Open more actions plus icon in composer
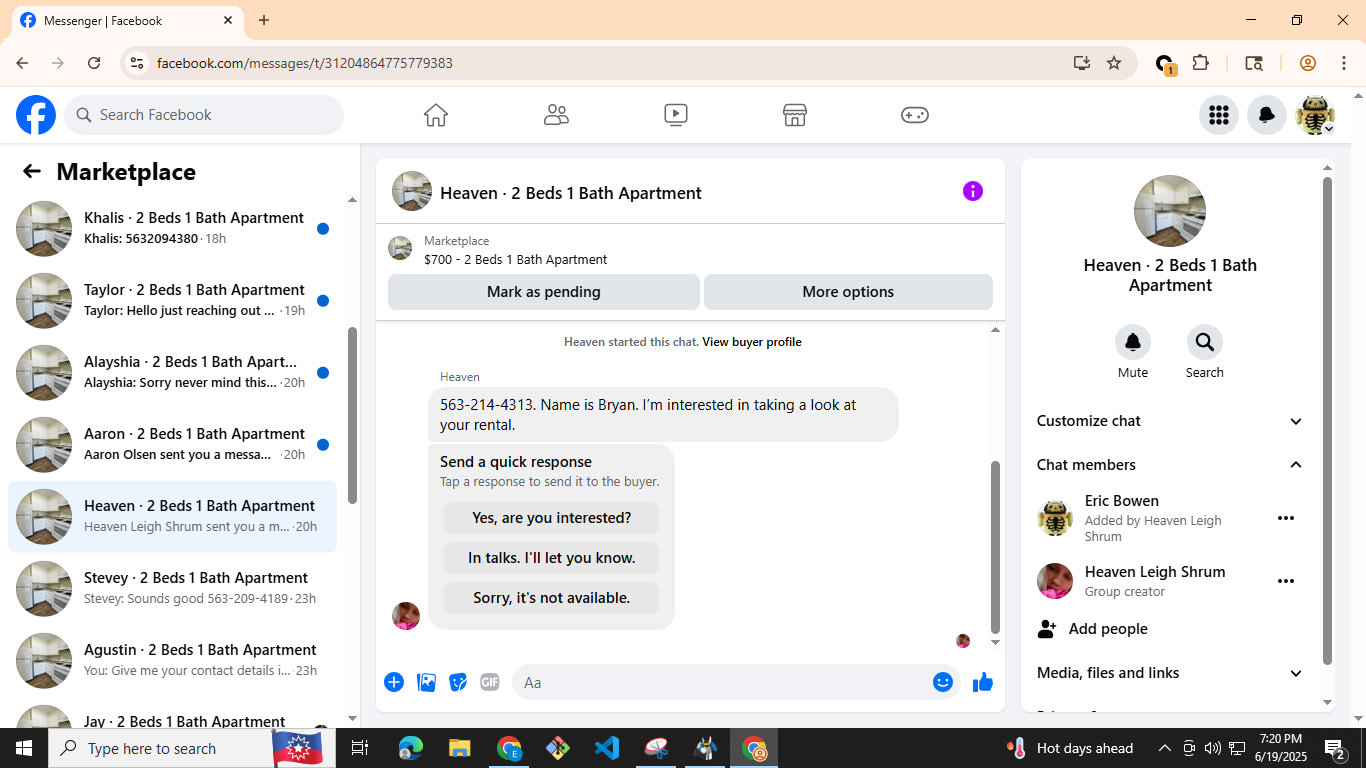Screen dimensions: 1366x768 [394, 682]
